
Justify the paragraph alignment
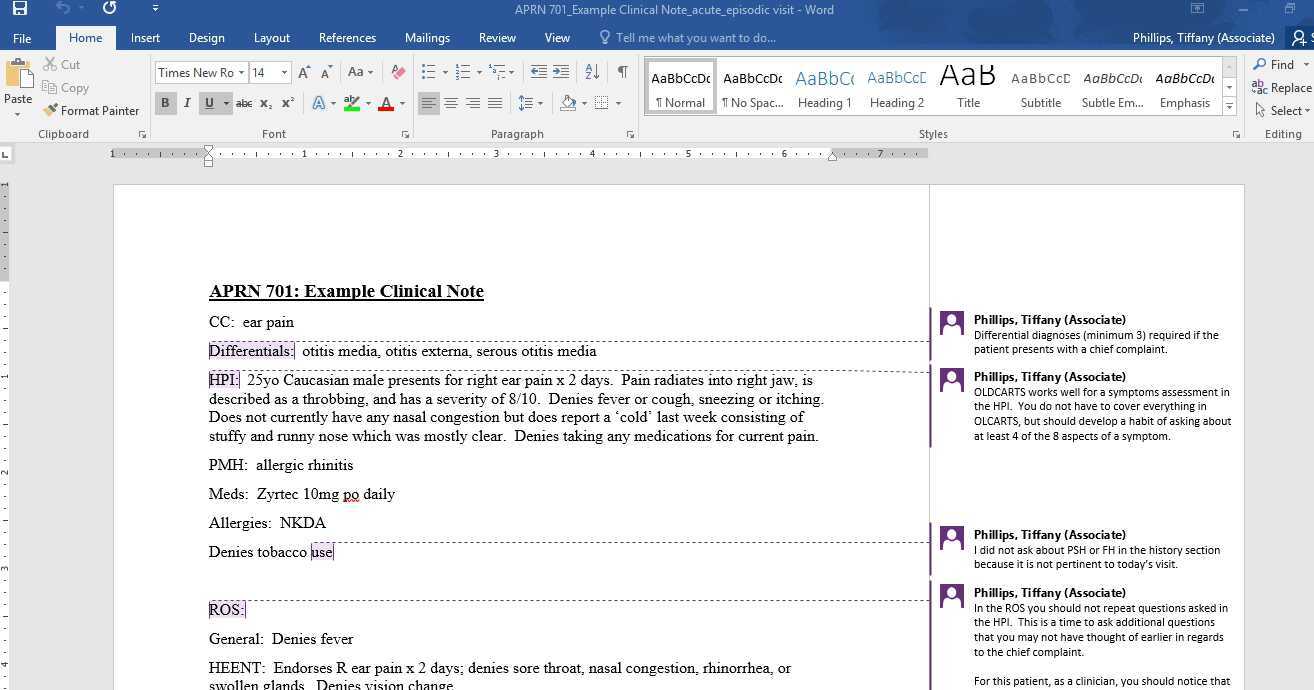494,102
